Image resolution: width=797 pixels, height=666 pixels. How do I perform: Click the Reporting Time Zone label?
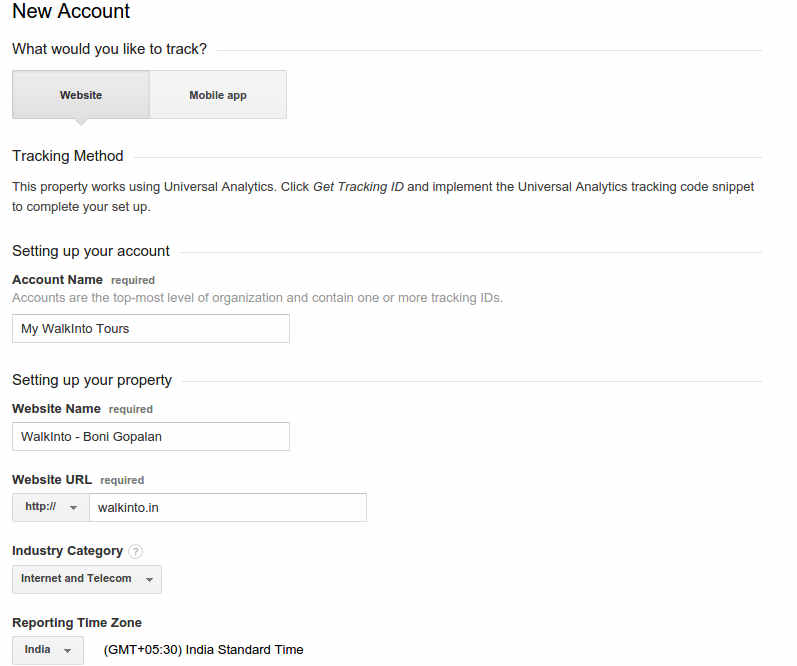pyautogui.click(x=77, y=623)
